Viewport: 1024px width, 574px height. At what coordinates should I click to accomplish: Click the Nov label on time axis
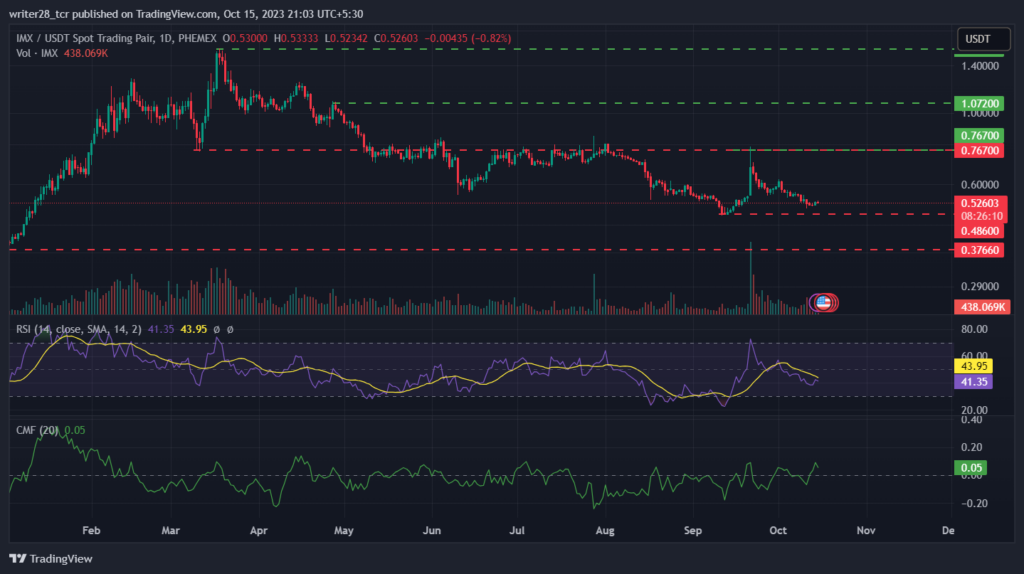(866, 530)
